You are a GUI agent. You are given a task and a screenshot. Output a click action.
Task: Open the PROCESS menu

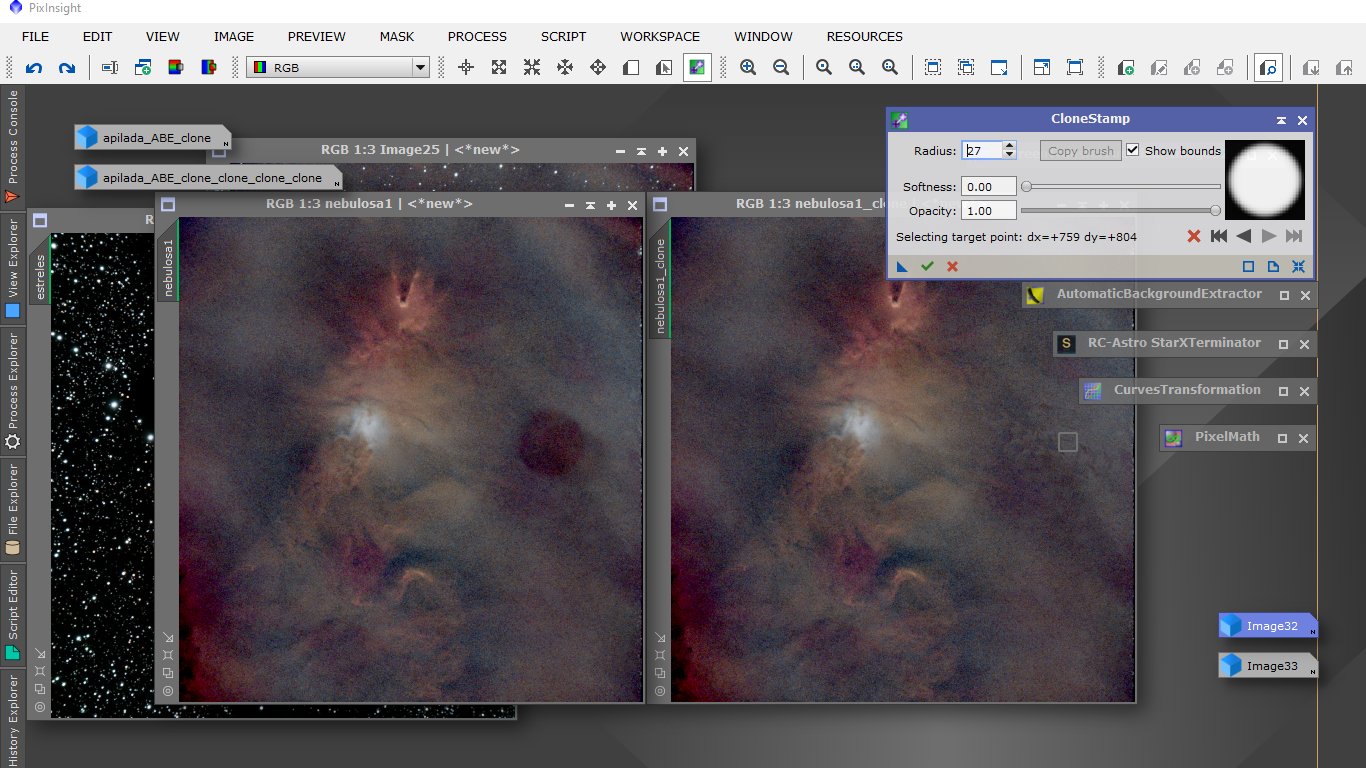pyautogui.click(x=477, y=36)
